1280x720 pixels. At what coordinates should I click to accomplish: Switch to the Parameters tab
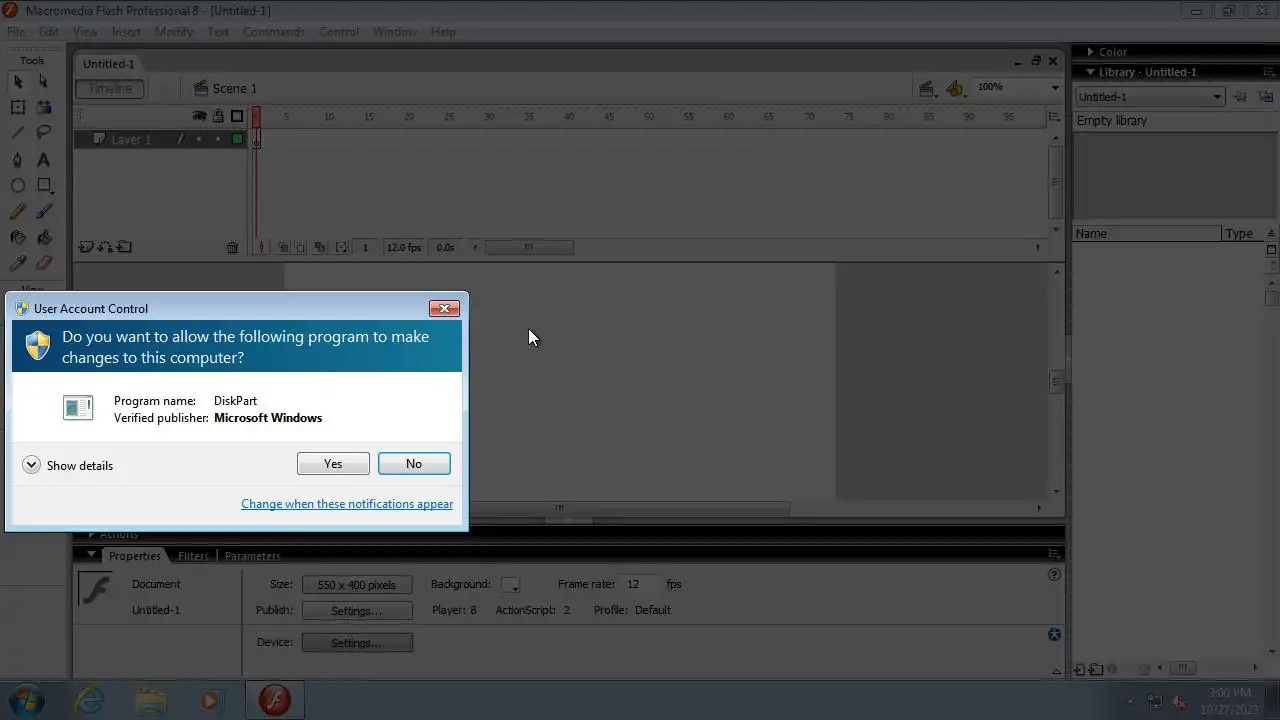tap(253, 556)
